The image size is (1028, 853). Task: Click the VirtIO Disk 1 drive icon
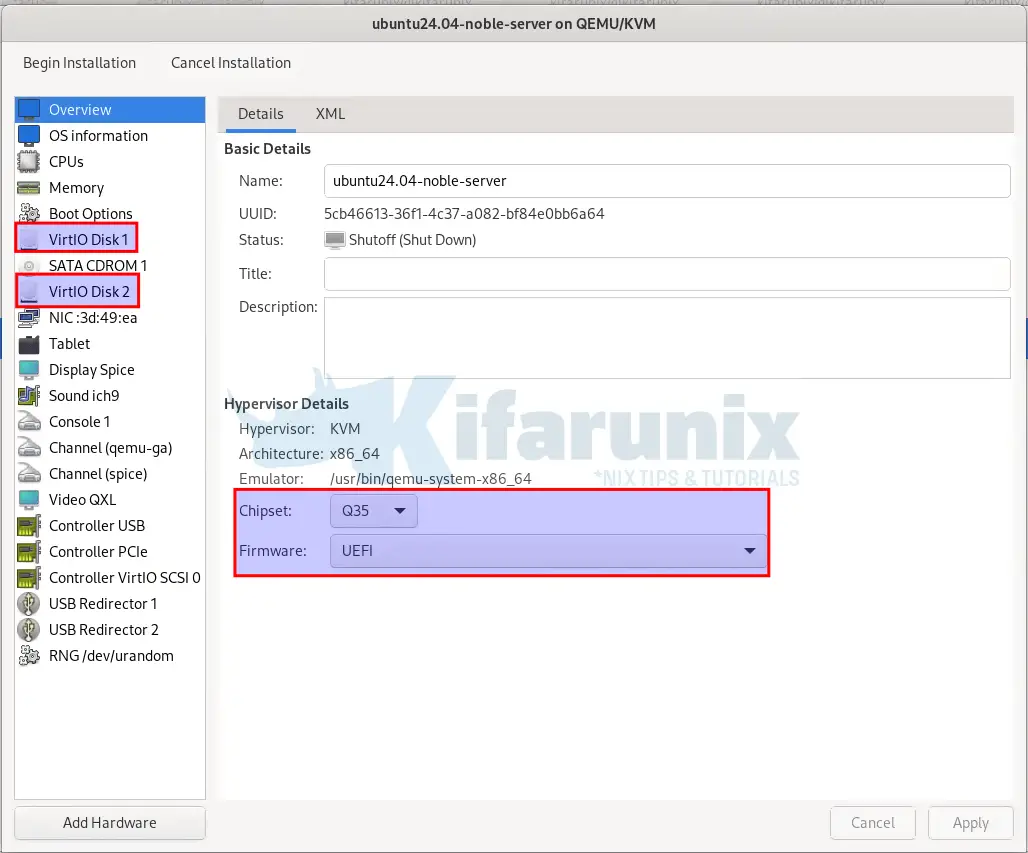coord(29,239)
